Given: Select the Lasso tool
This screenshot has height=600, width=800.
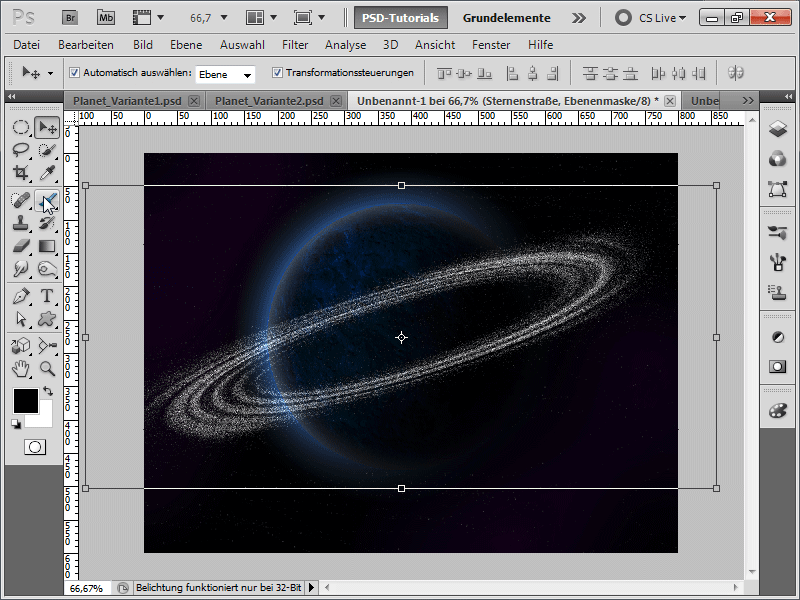Looking at the screenshot, I should tap(21, 150).
